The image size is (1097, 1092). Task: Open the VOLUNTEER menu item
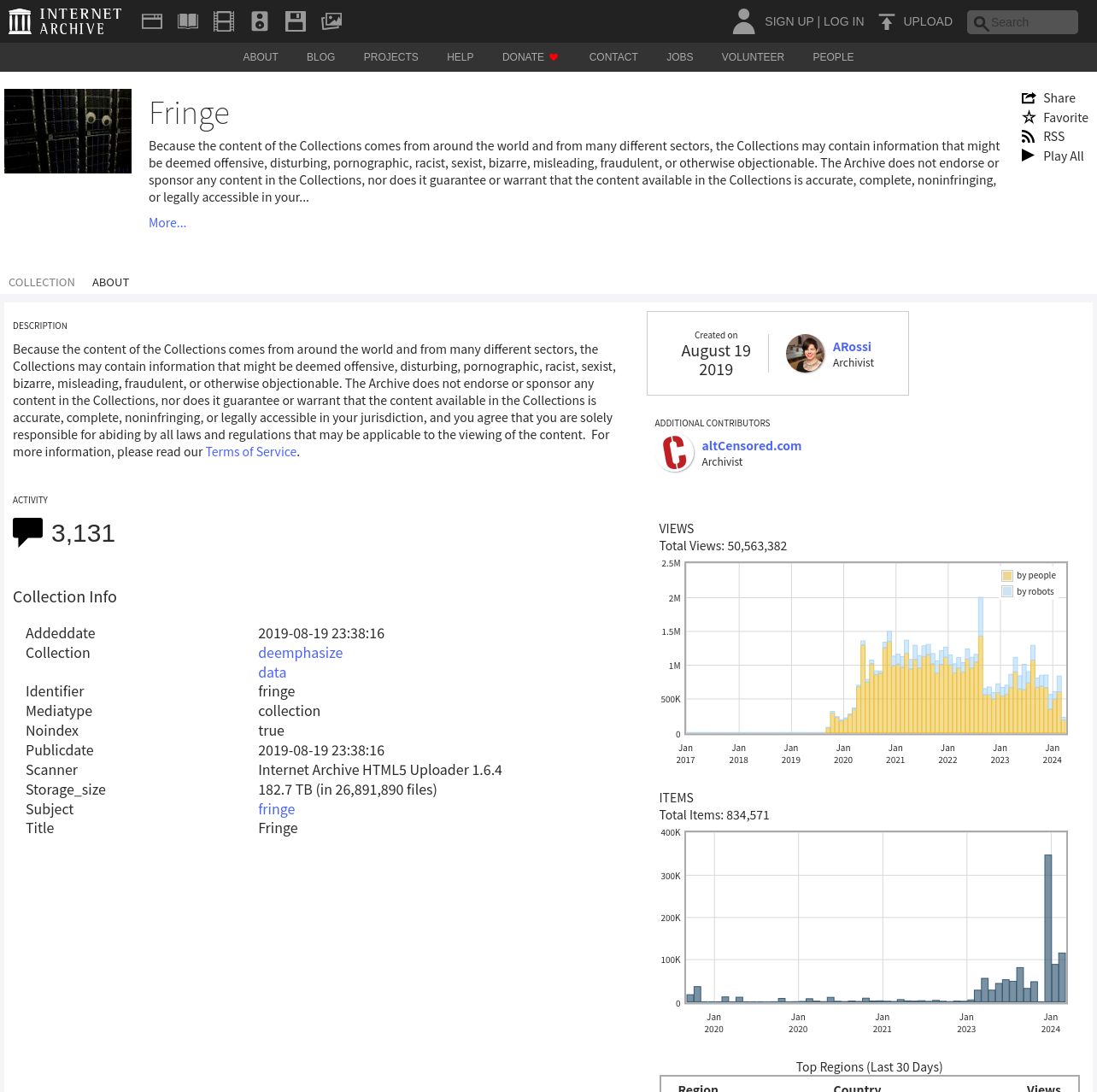tap(753, 57)
